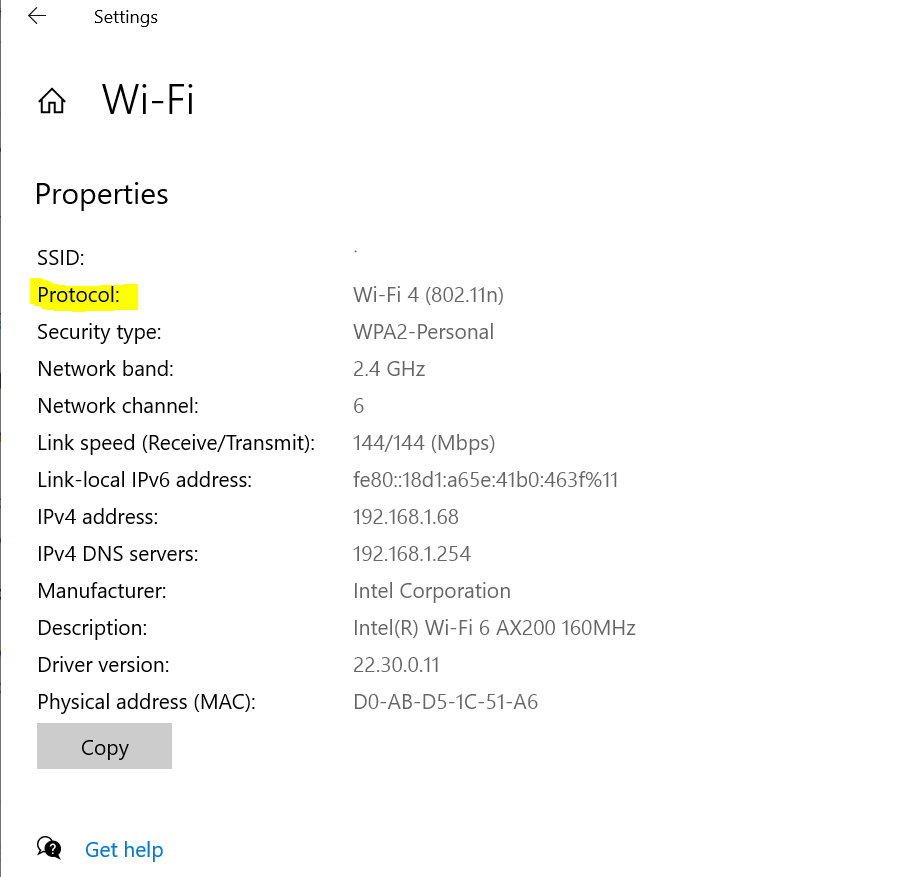Open Settings home via house icon
901x877 pixels.
(52, 101)
